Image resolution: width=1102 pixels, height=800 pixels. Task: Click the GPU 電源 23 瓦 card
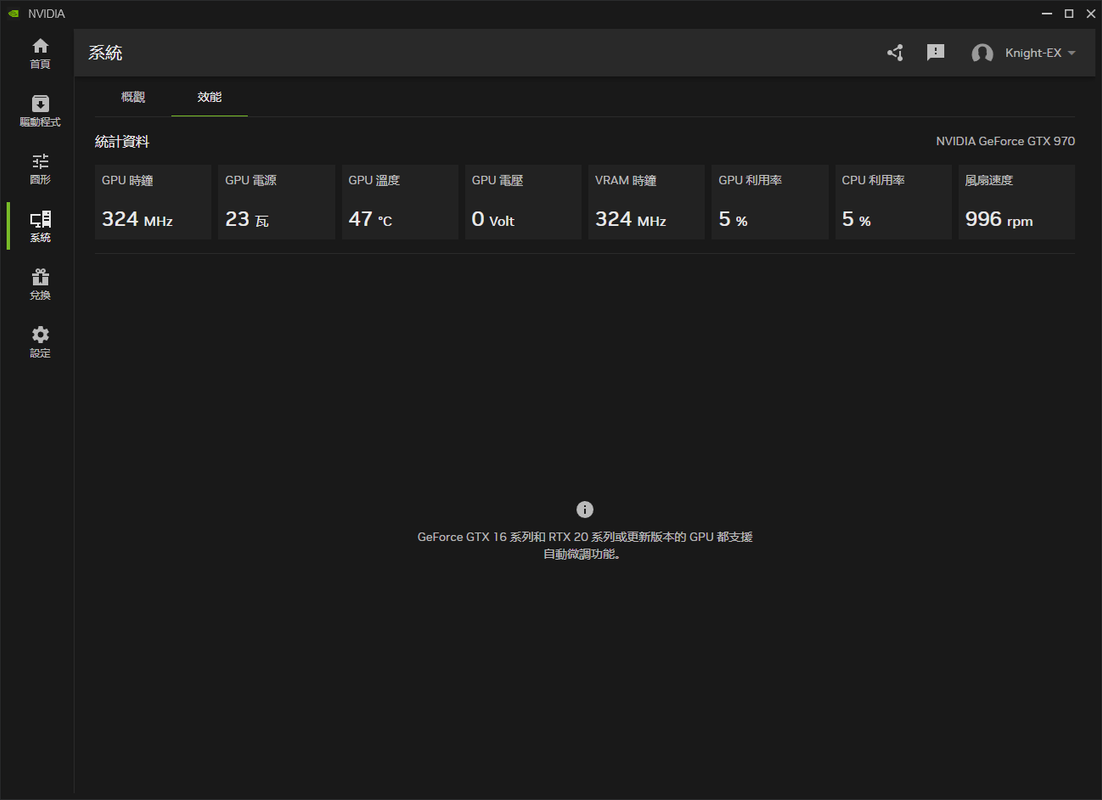pyautogui.click(x=276, y=202)
